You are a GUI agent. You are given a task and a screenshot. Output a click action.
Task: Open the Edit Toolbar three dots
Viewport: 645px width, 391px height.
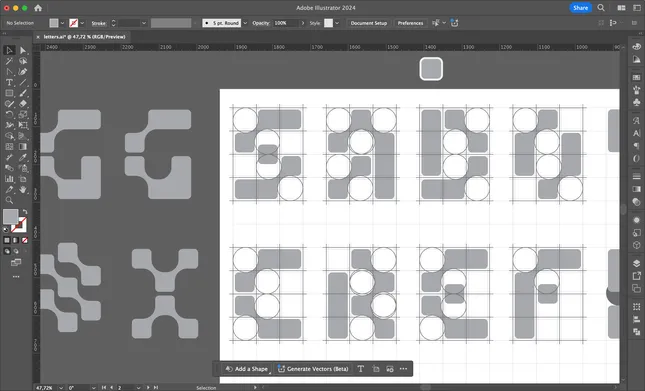point(16,277)
